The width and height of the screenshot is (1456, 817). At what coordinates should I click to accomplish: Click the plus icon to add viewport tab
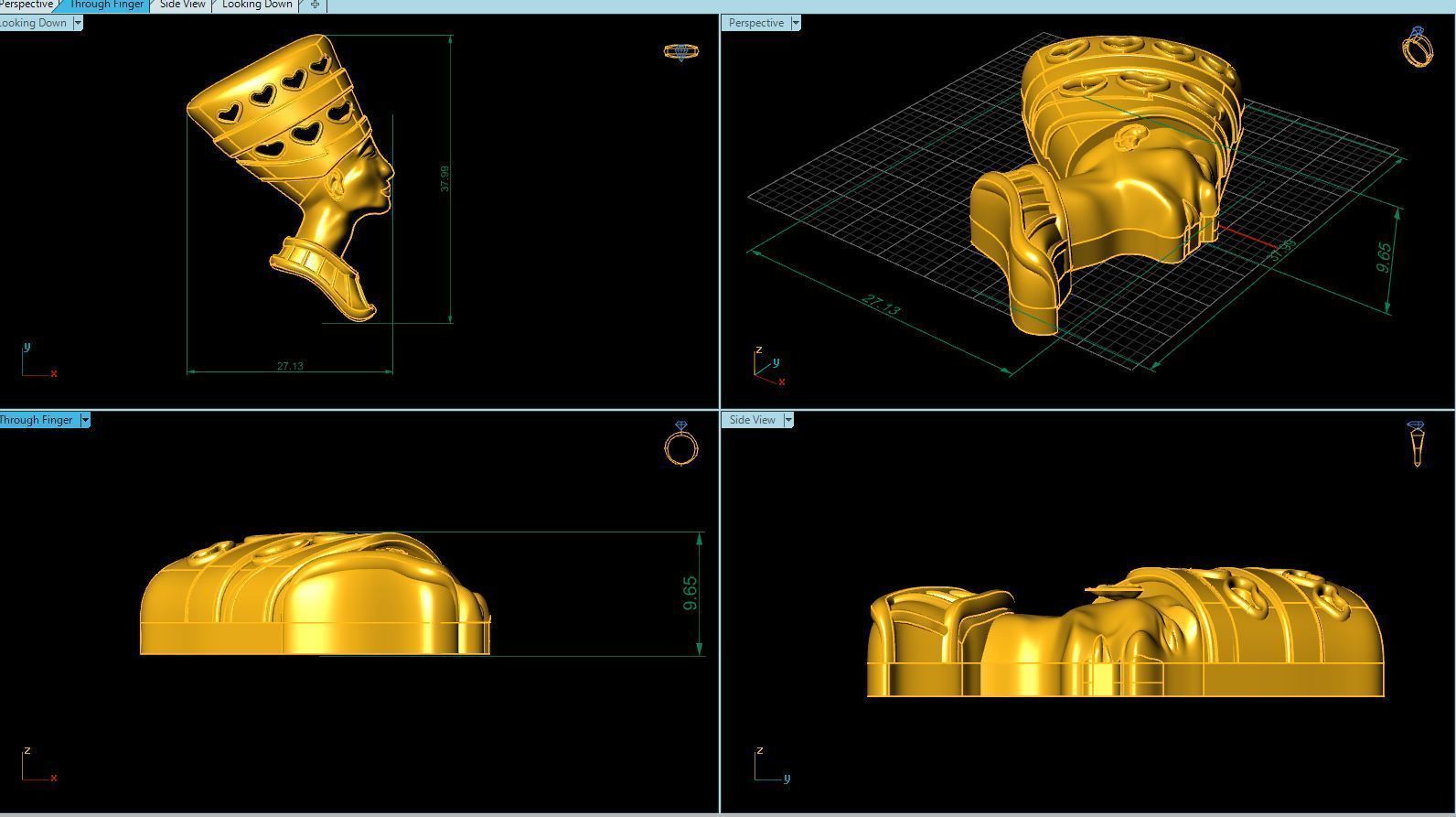(315, 5)
